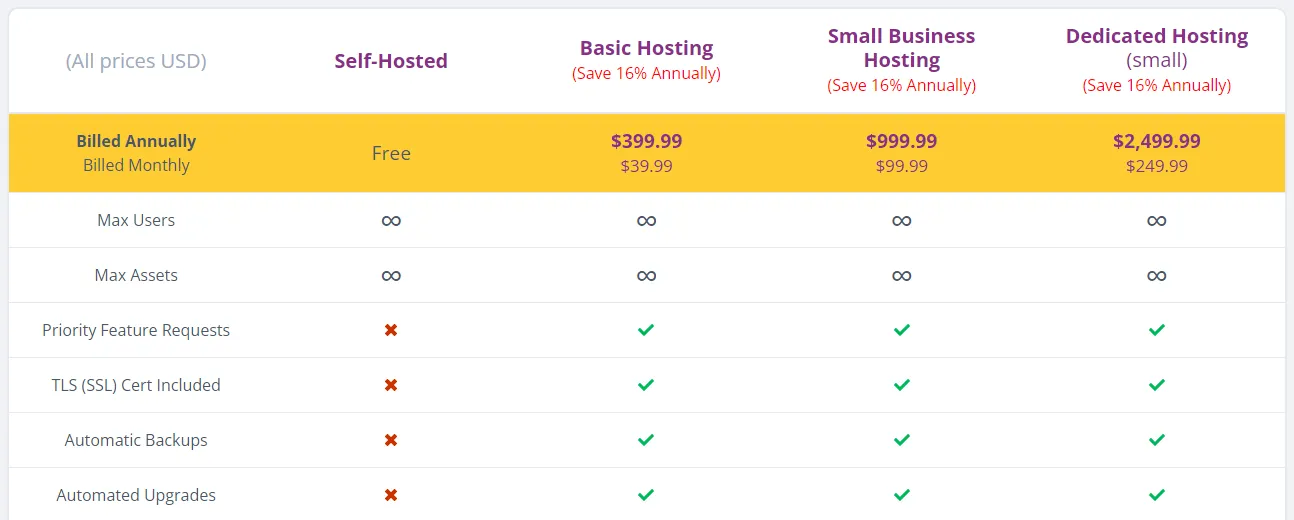
Task: Click Self-Hosted Max Users infinity symbol
Action: (x=391, y=220)
